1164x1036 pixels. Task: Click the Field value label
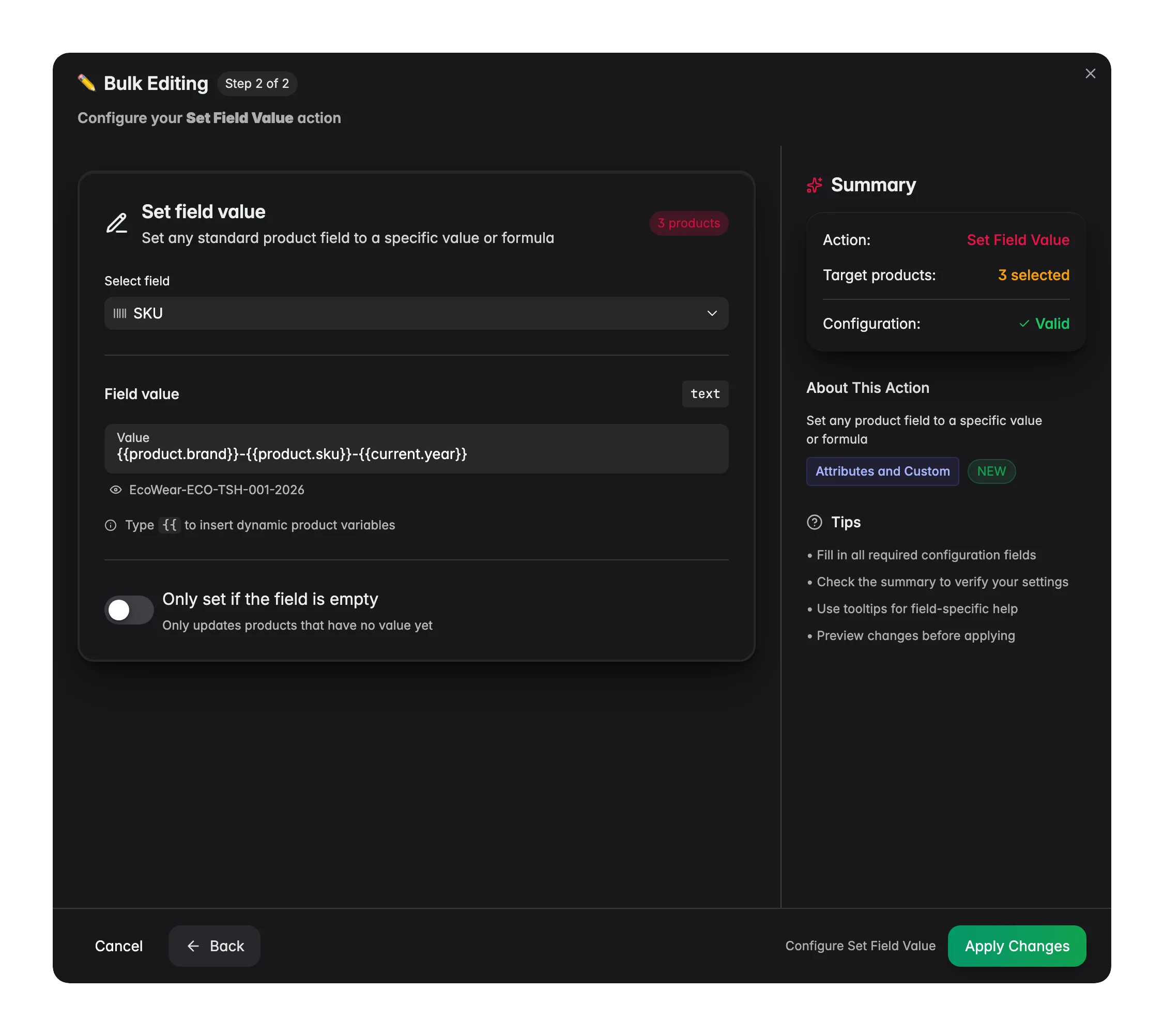[142, 394]
